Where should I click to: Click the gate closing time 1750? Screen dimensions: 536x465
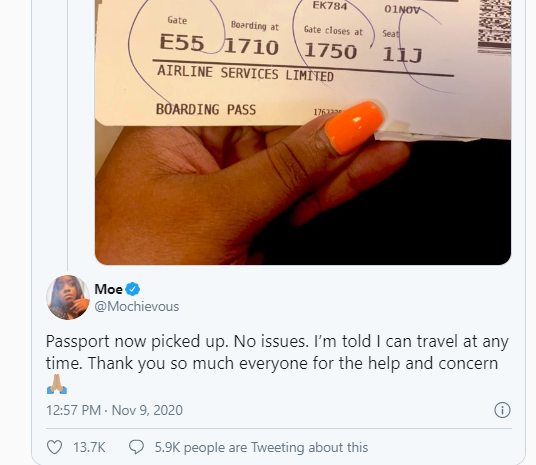(331, 51)
